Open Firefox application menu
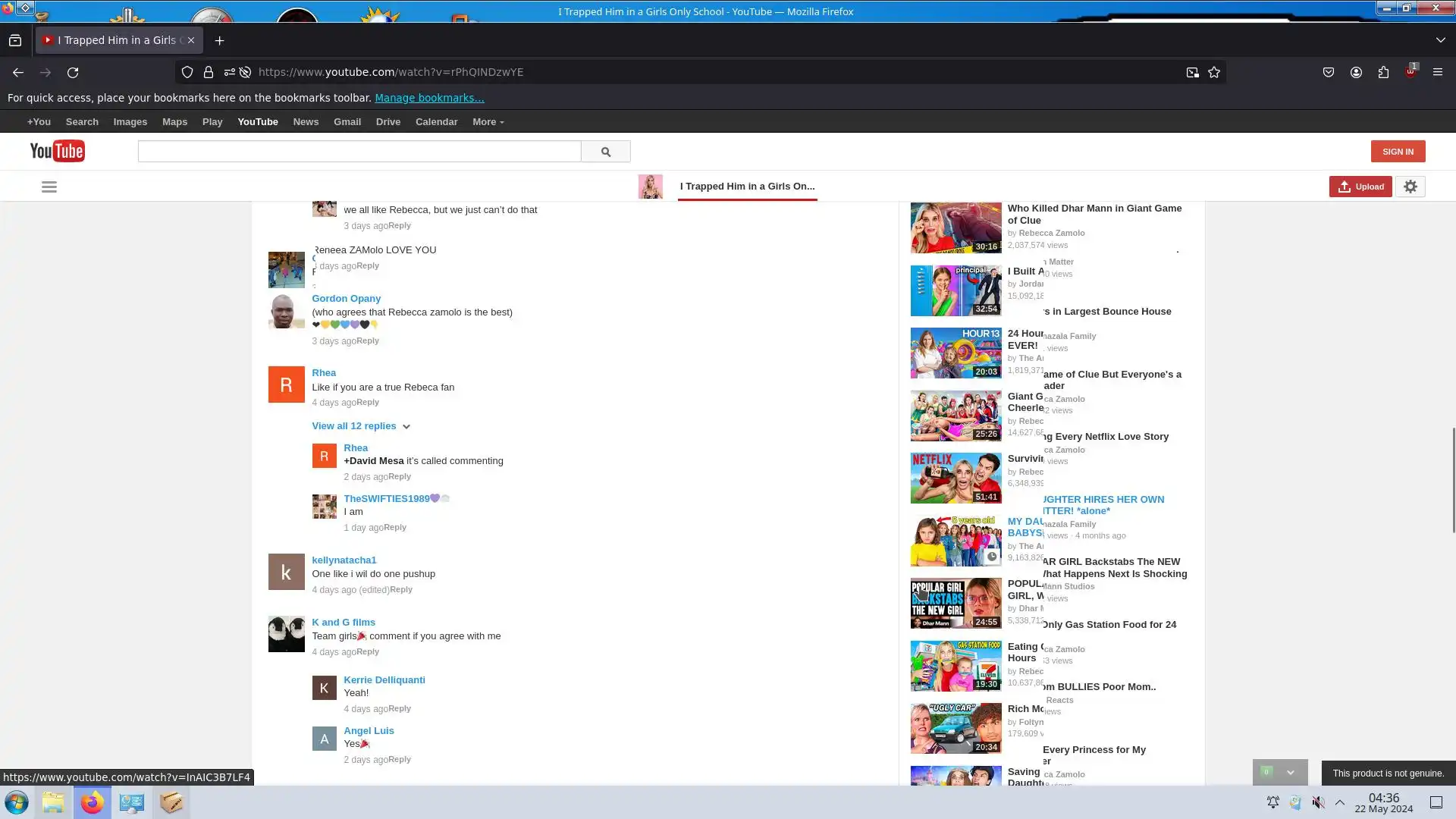This screenshot has width=1456, height=819. (x=1437, y=72)
